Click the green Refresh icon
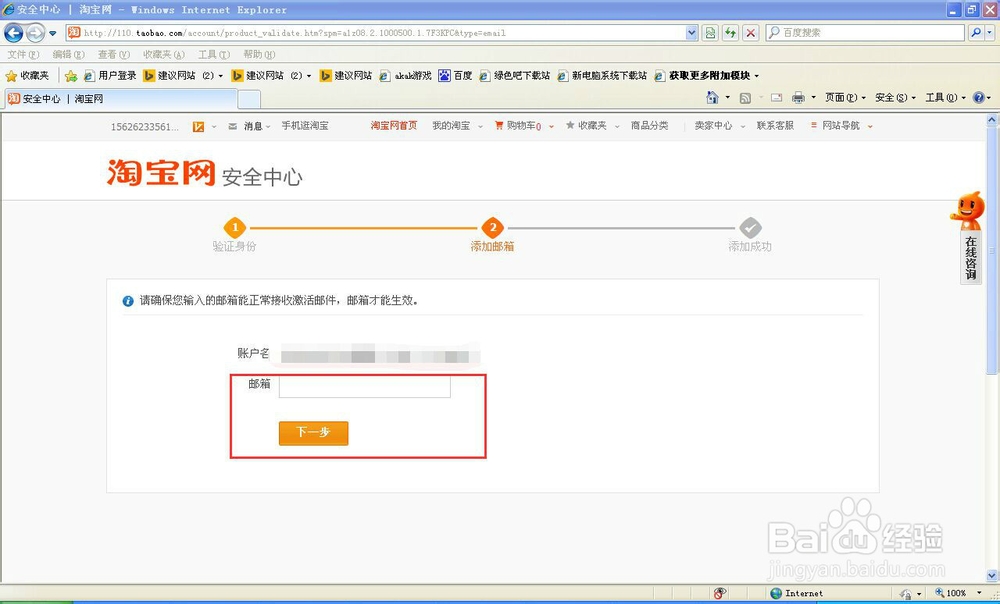Image resolution: width=1000 pixels, height=604 pixels. click(x=730, y=33)
